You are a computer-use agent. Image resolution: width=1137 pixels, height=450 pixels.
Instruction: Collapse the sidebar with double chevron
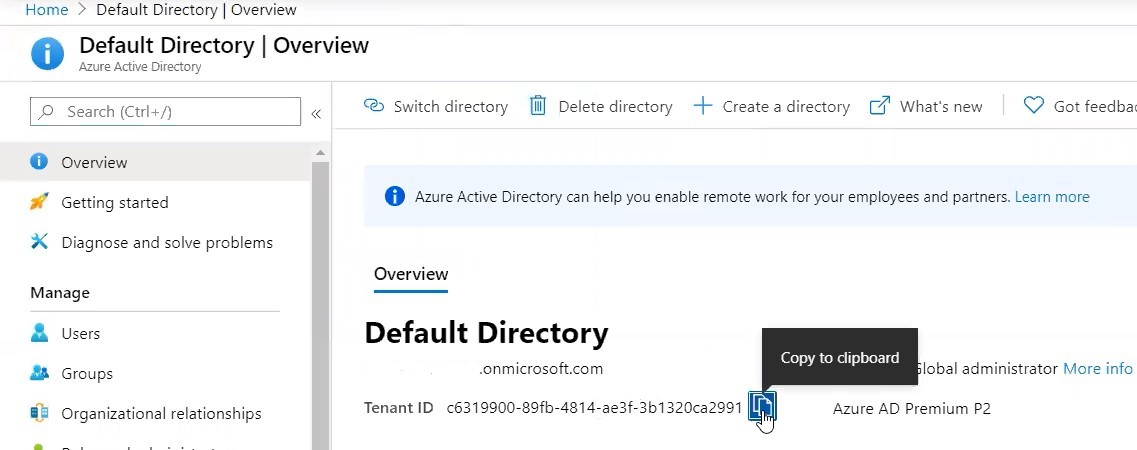316,114
